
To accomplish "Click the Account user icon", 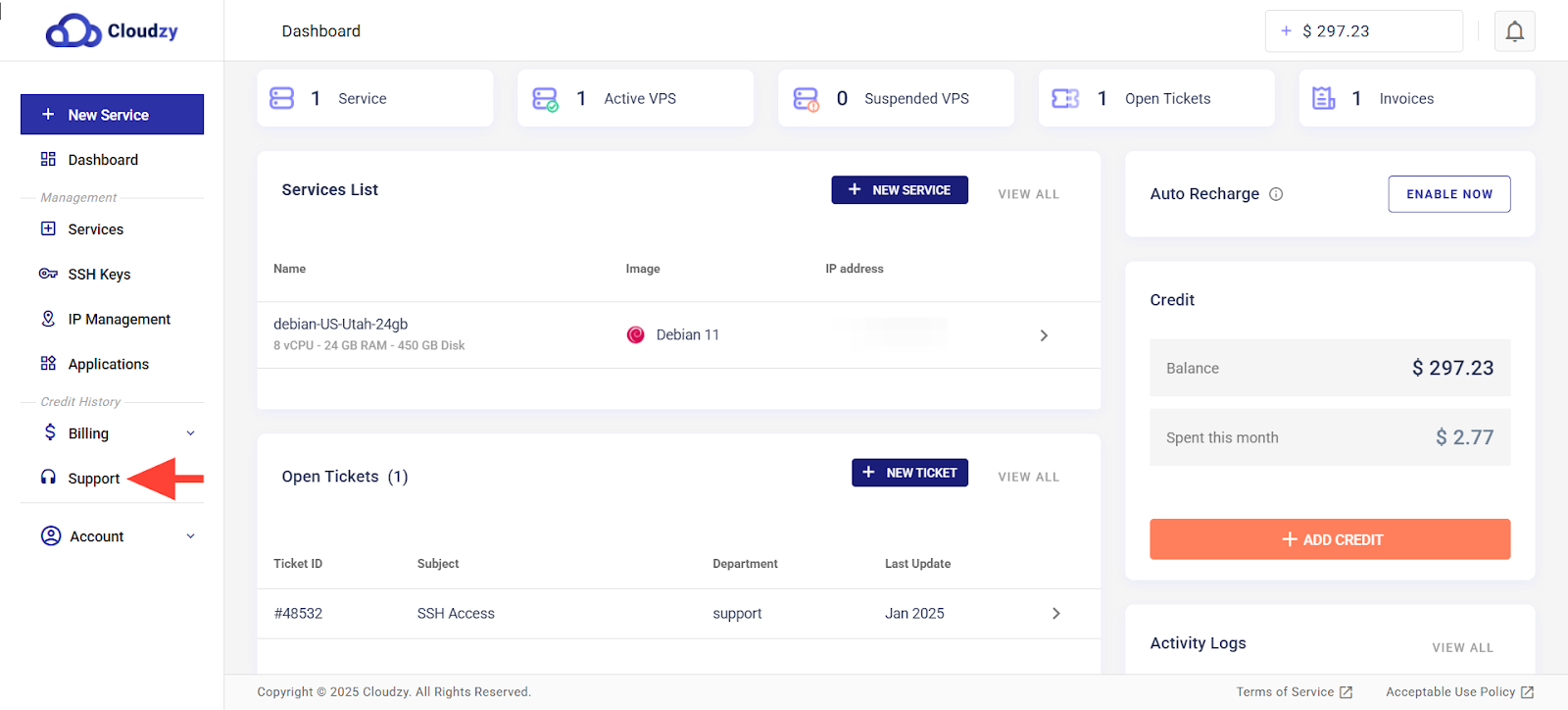I will click(x=51, y=535).
